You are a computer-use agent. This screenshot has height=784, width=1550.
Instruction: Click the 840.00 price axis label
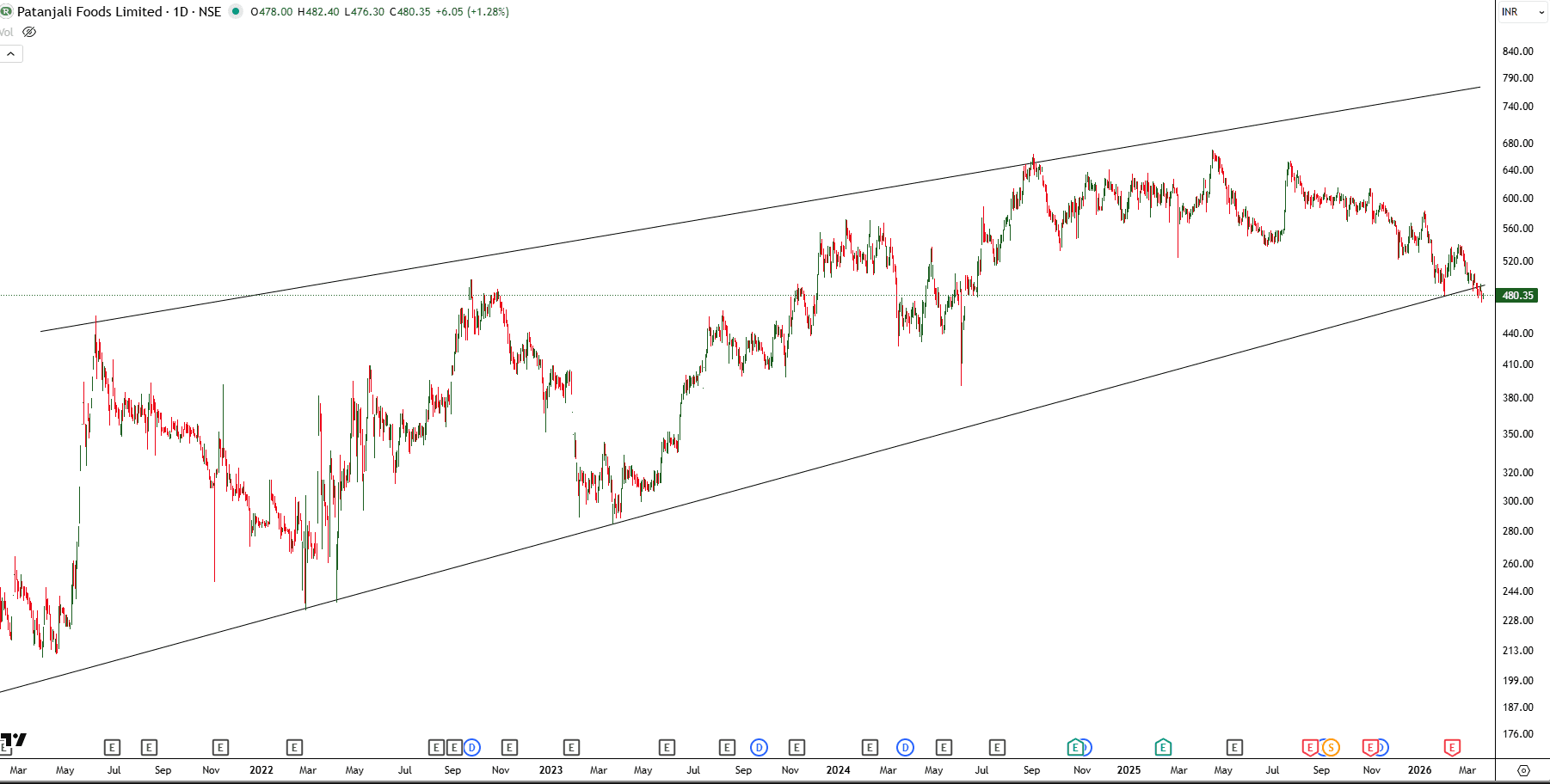click(x=1517, y=52)
